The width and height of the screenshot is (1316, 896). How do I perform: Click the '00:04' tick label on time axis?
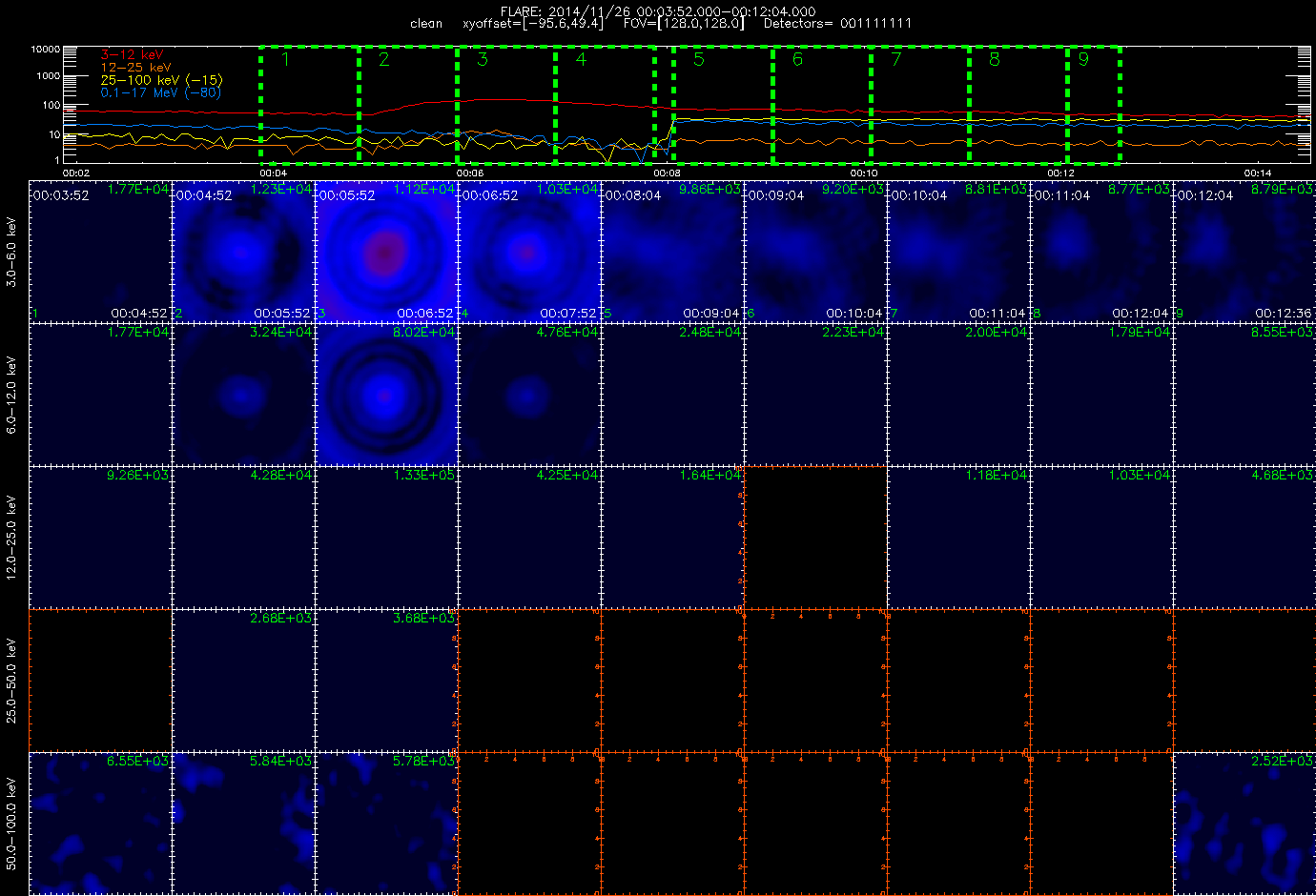pyautogui.click(x=273, y=173)
